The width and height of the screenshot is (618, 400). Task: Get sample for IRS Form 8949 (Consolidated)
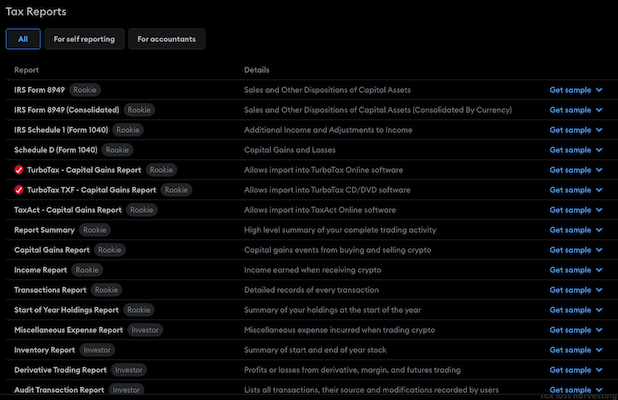570,110
